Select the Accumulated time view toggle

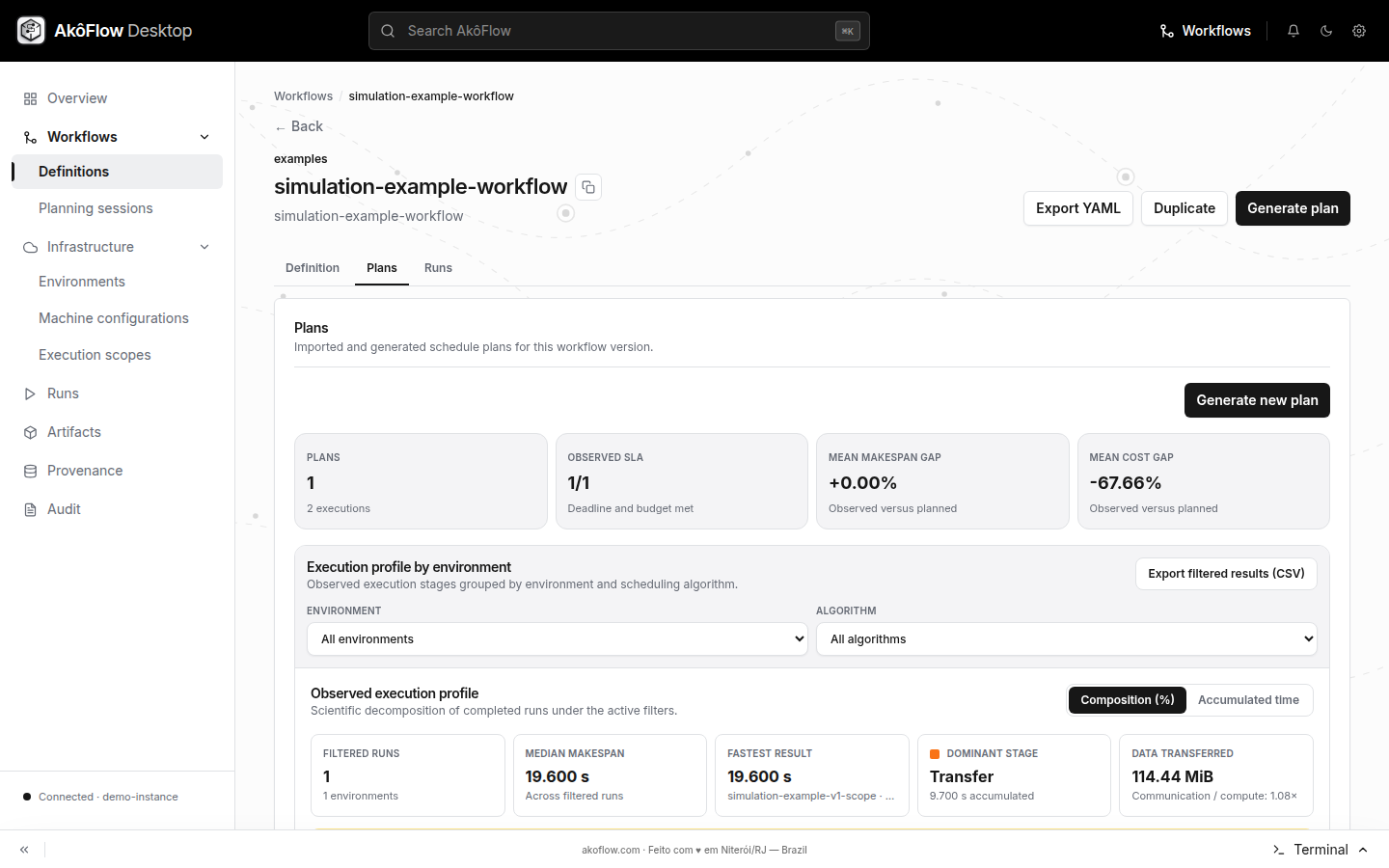1248,700
